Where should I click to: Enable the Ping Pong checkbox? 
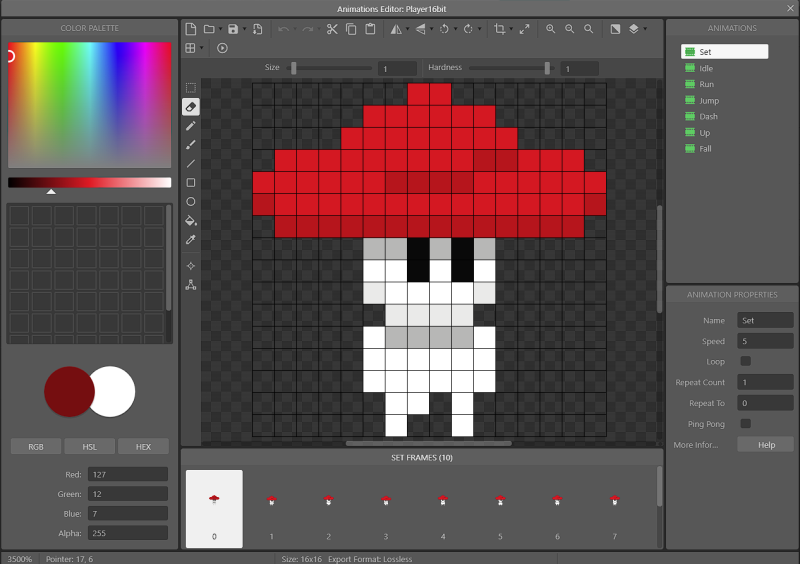point(745,424)
